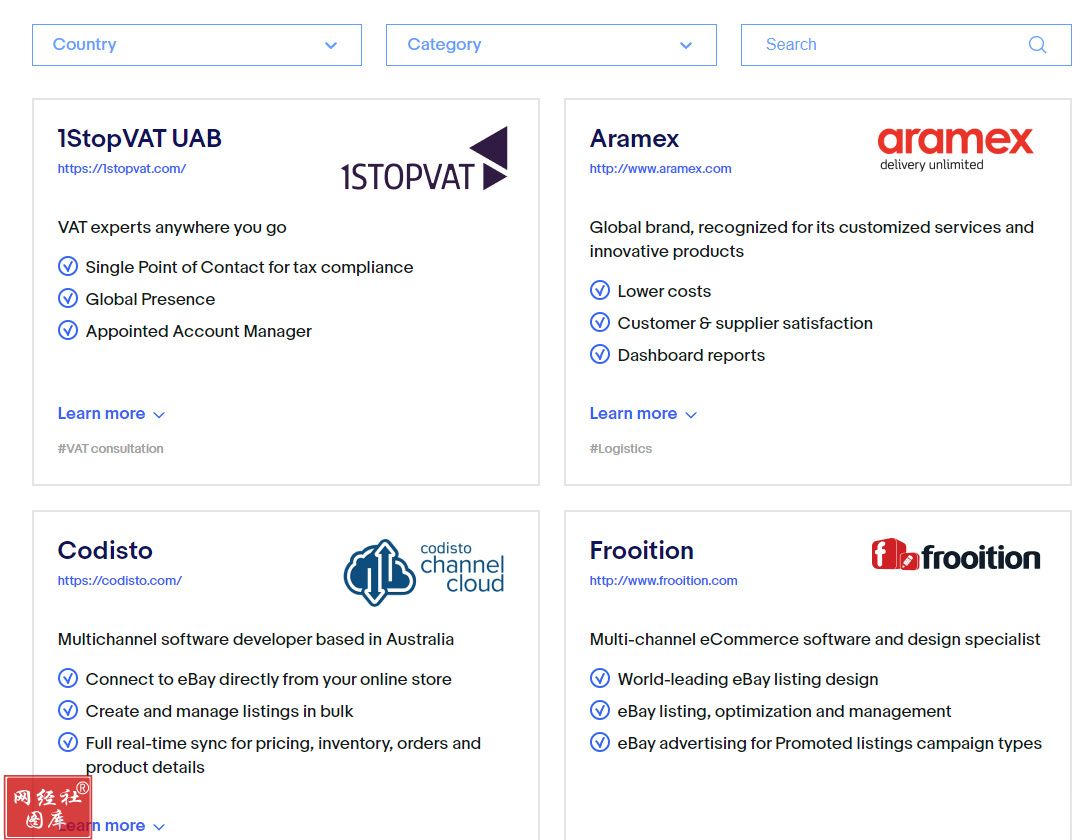
Task: Click checkmark icon beside eBay advertising for Promoted
Action: pos(600,742)
